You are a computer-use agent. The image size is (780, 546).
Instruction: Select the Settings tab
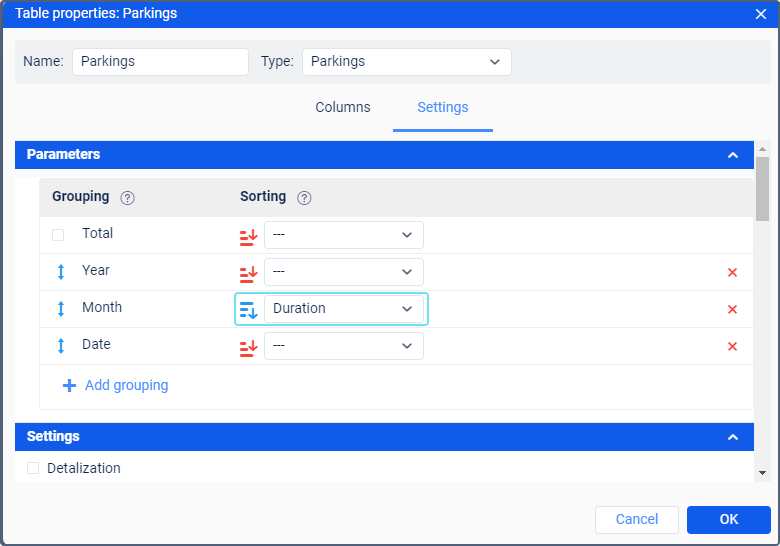tap(443, 107)
